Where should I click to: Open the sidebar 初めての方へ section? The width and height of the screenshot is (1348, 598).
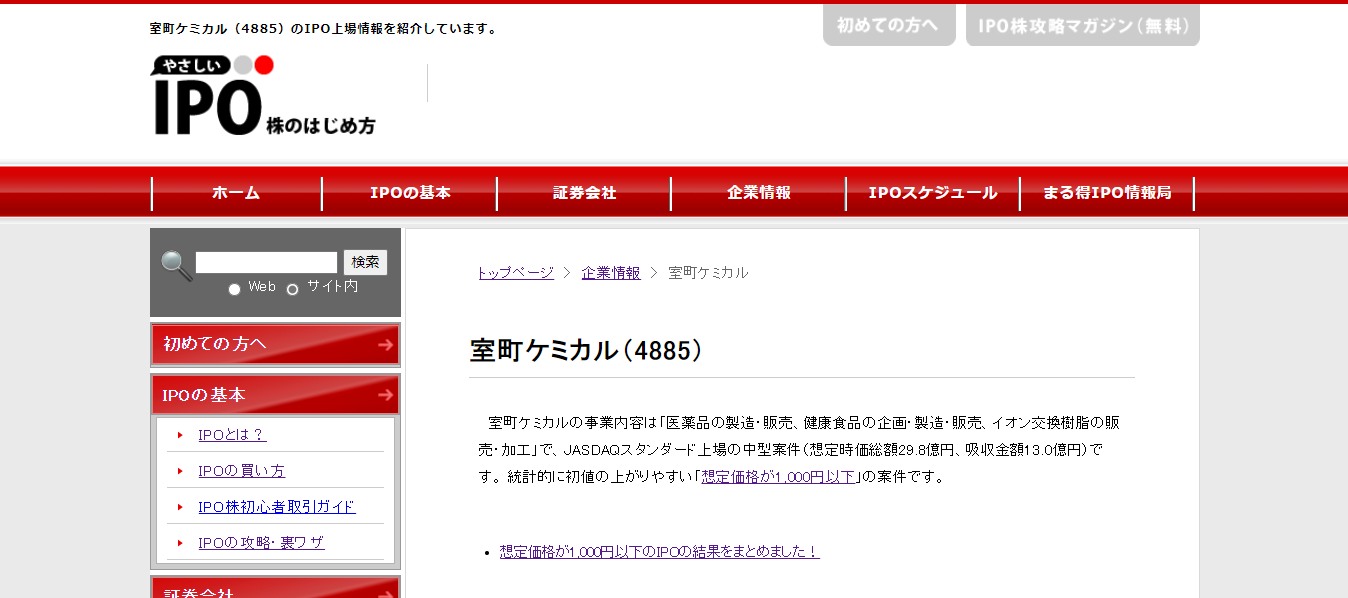tap(275, 344)
